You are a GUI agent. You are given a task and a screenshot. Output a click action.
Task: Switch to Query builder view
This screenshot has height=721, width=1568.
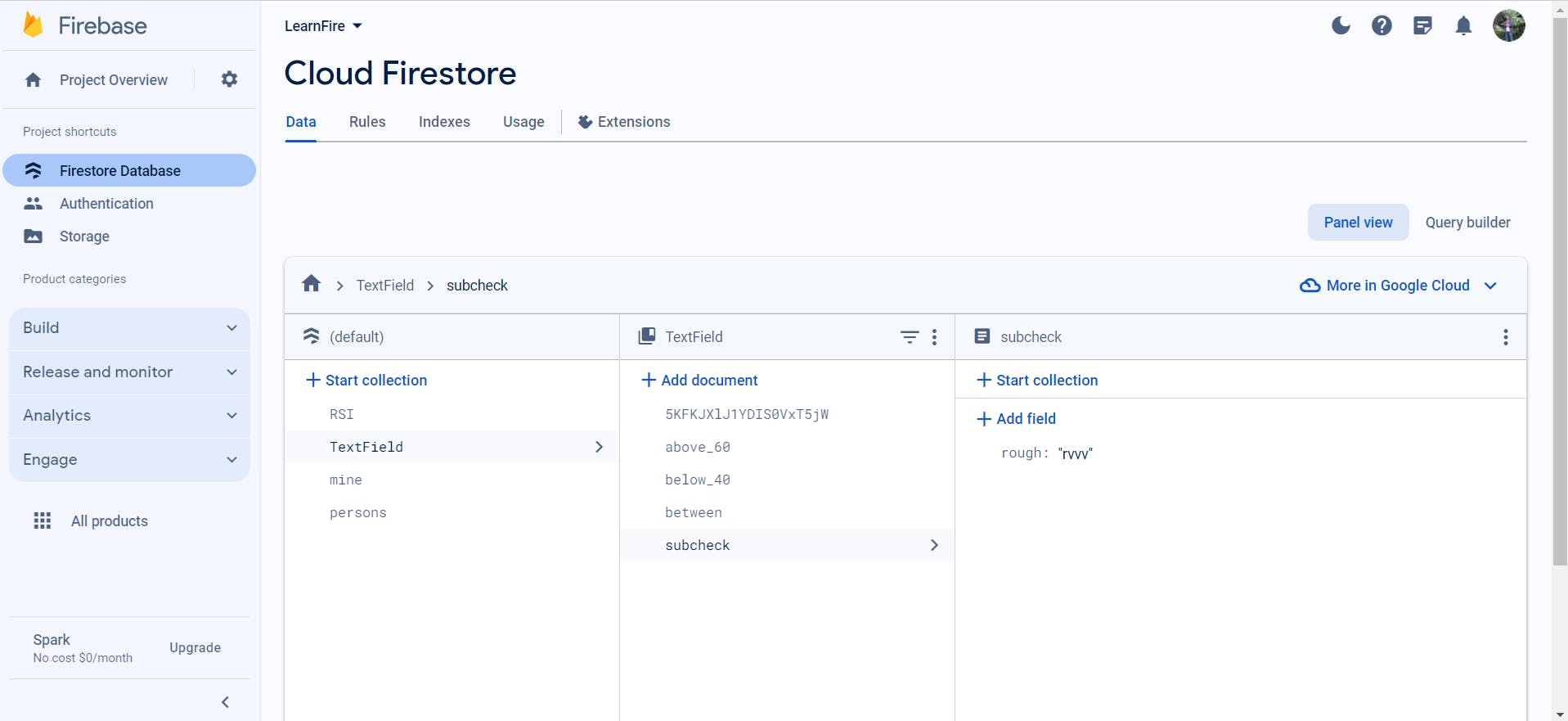[x=1467, y=223]
